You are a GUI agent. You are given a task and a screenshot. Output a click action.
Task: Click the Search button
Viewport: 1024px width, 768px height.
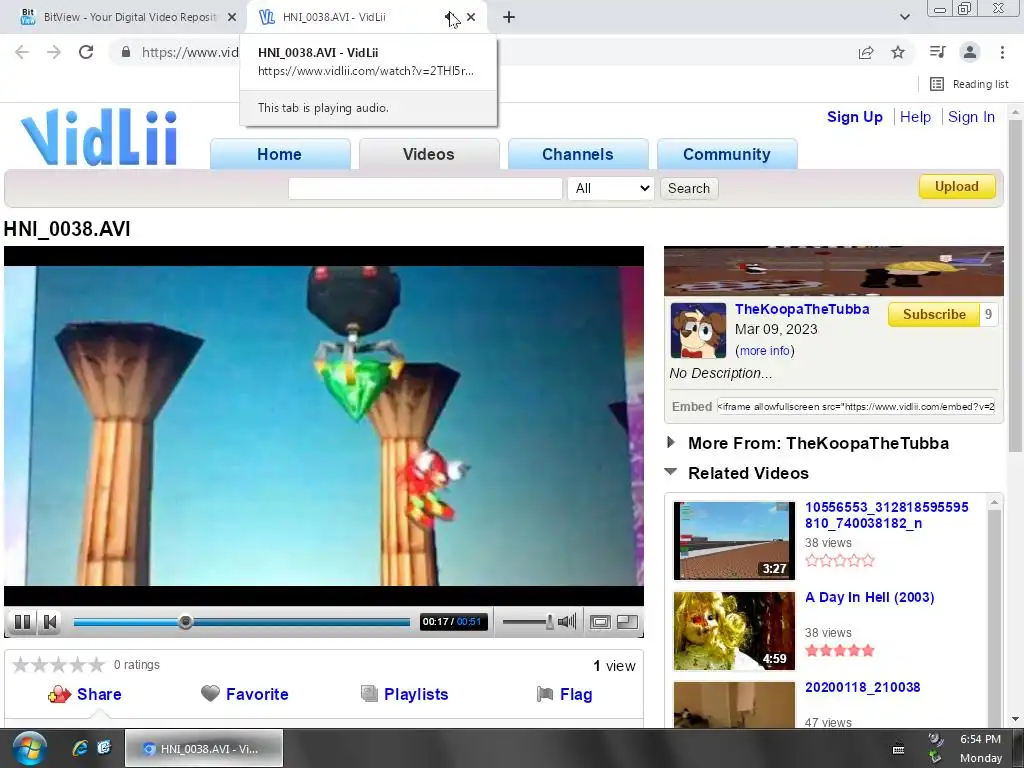pyautogui.click(x=689, y=188)
